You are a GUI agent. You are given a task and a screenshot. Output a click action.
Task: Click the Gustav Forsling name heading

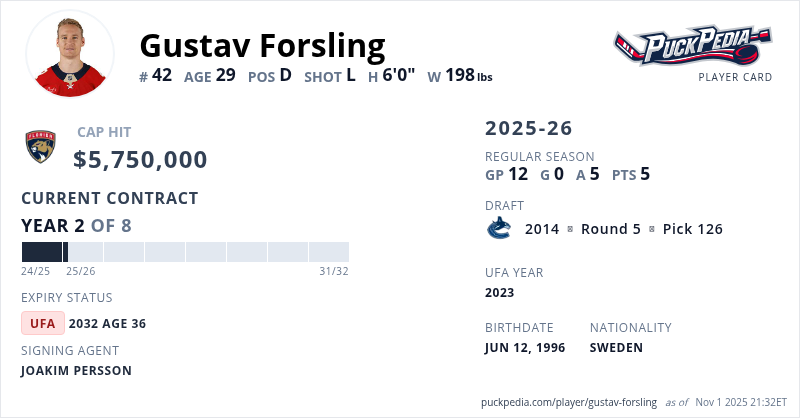pyautogui.click(x=262, y=45)
